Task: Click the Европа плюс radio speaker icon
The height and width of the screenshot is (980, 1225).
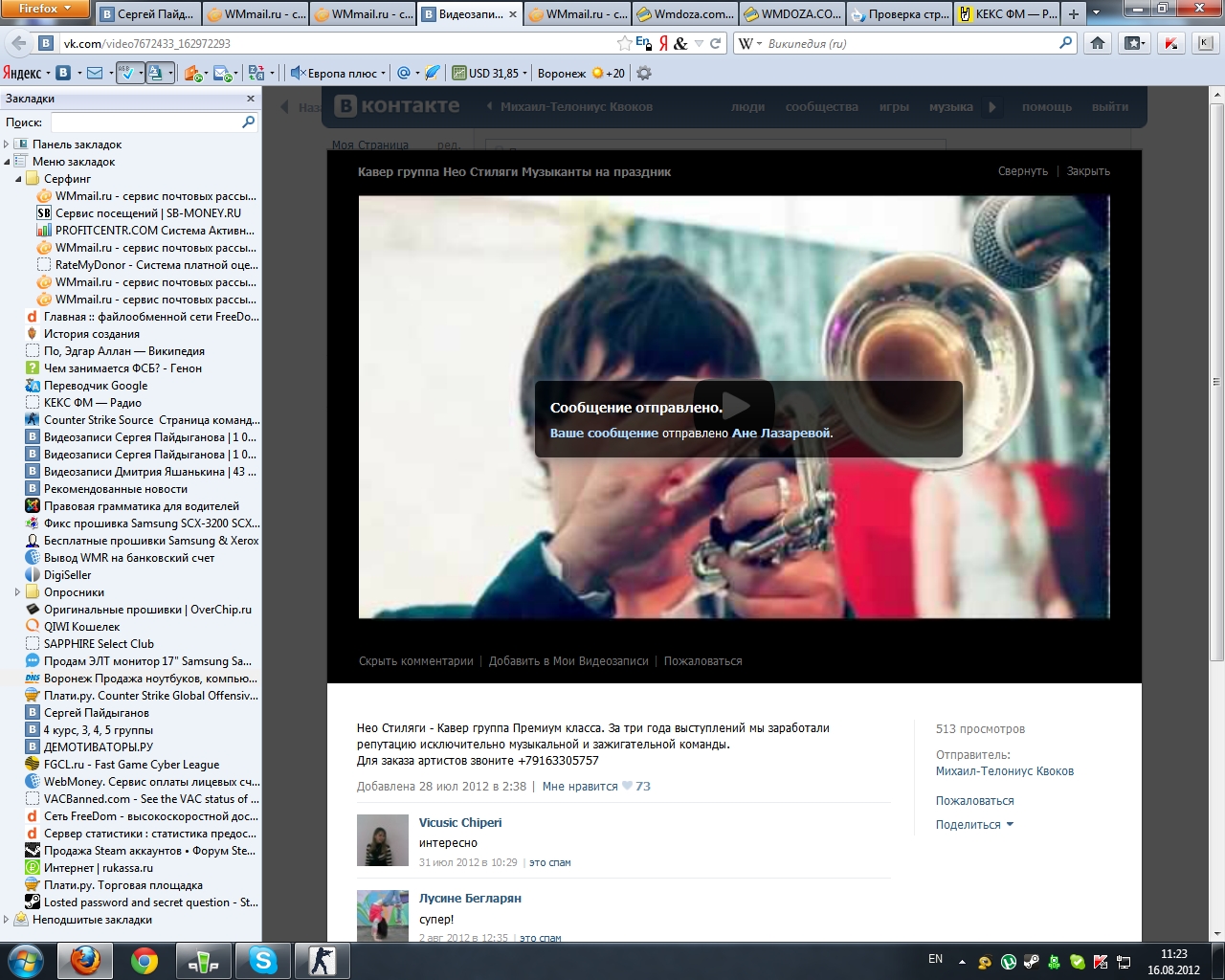Action: tap(297, 73)
